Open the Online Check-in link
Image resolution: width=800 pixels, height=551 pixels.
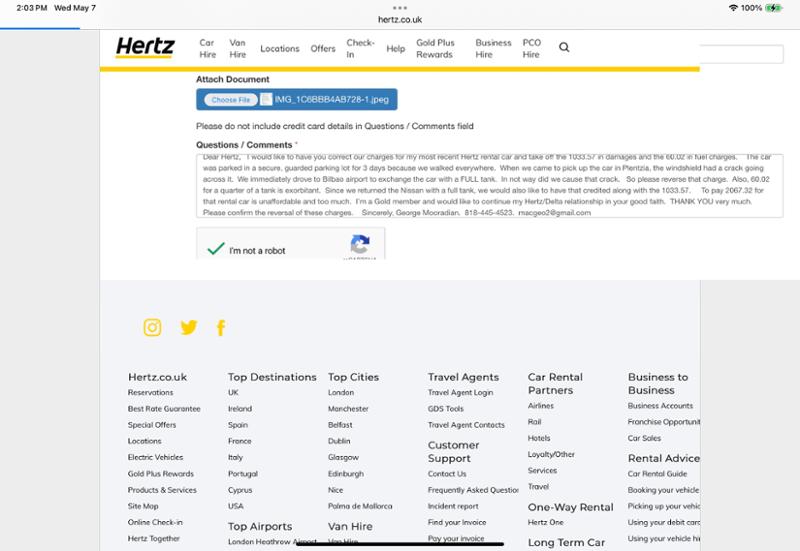(155, 522)
